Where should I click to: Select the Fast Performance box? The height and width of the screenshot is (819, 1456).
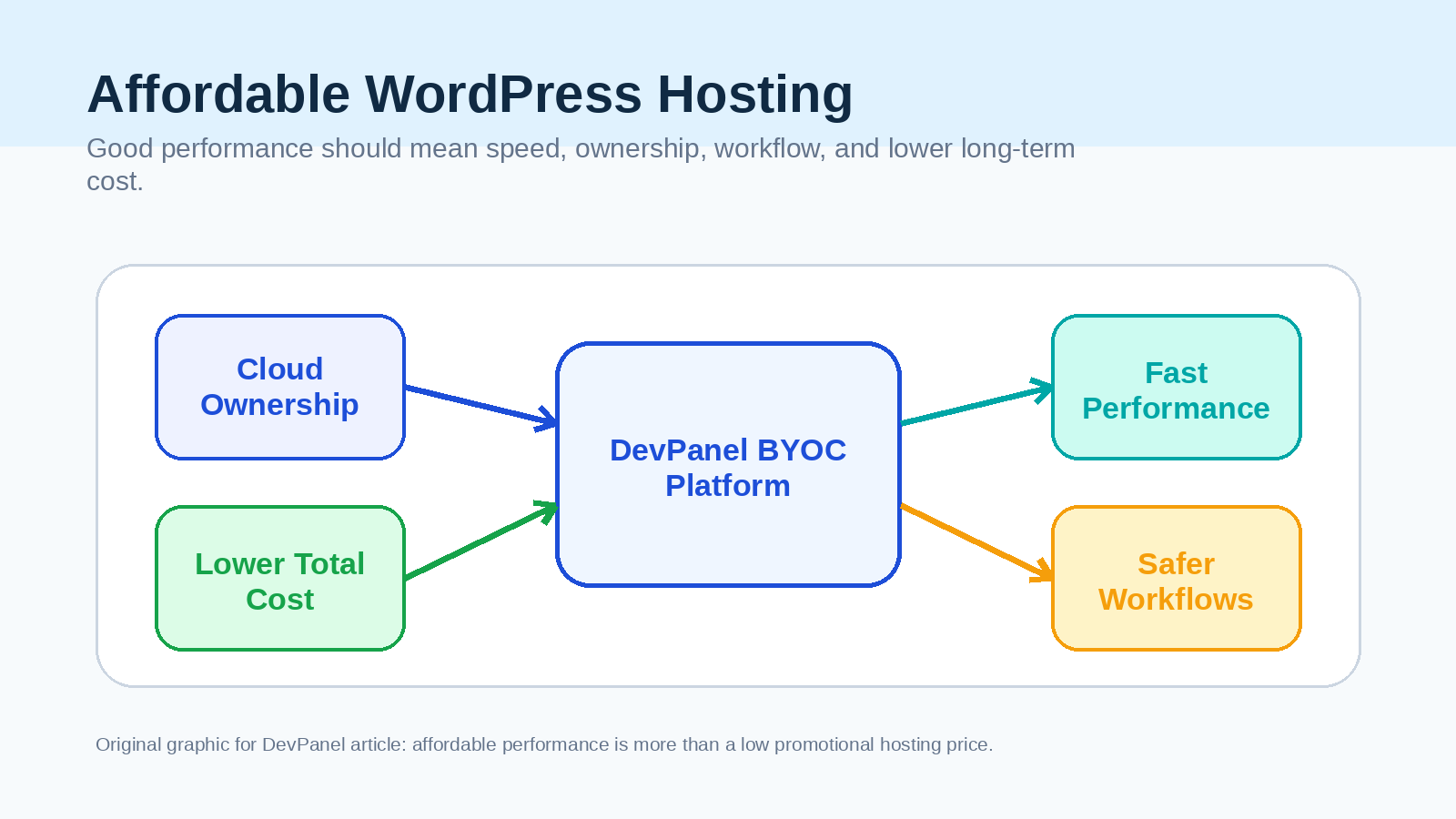pyautogui.click(x=1176, y=387)
